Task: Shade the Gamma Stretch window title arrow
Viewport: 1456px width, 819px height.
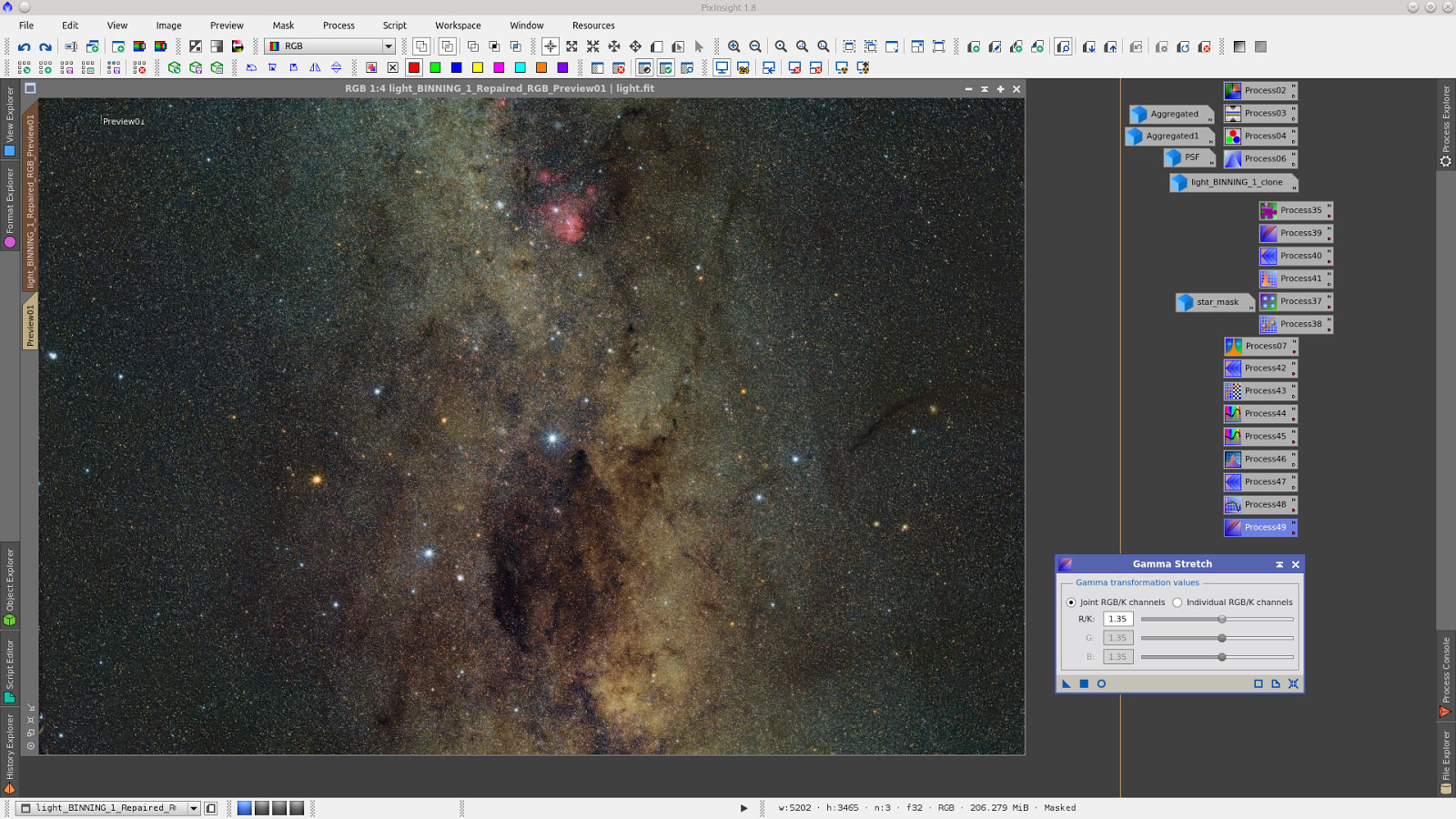Action: point(1279,564)
